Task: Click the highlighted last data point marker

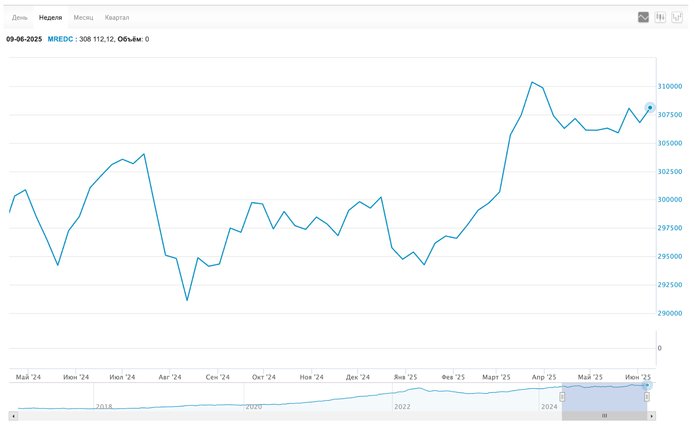Action: coord(650,108)
